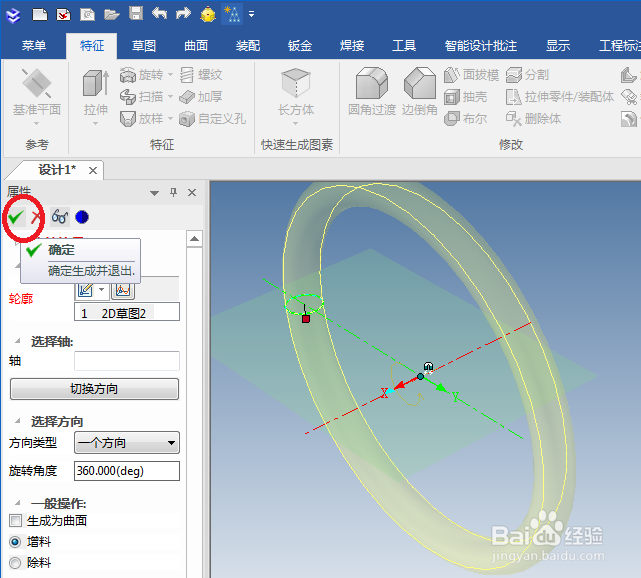Image resolution: width=641 pixels, height=578 pixels.
Task: Click the new document icon
Action: pyautogui.click(x=40, y=14)
